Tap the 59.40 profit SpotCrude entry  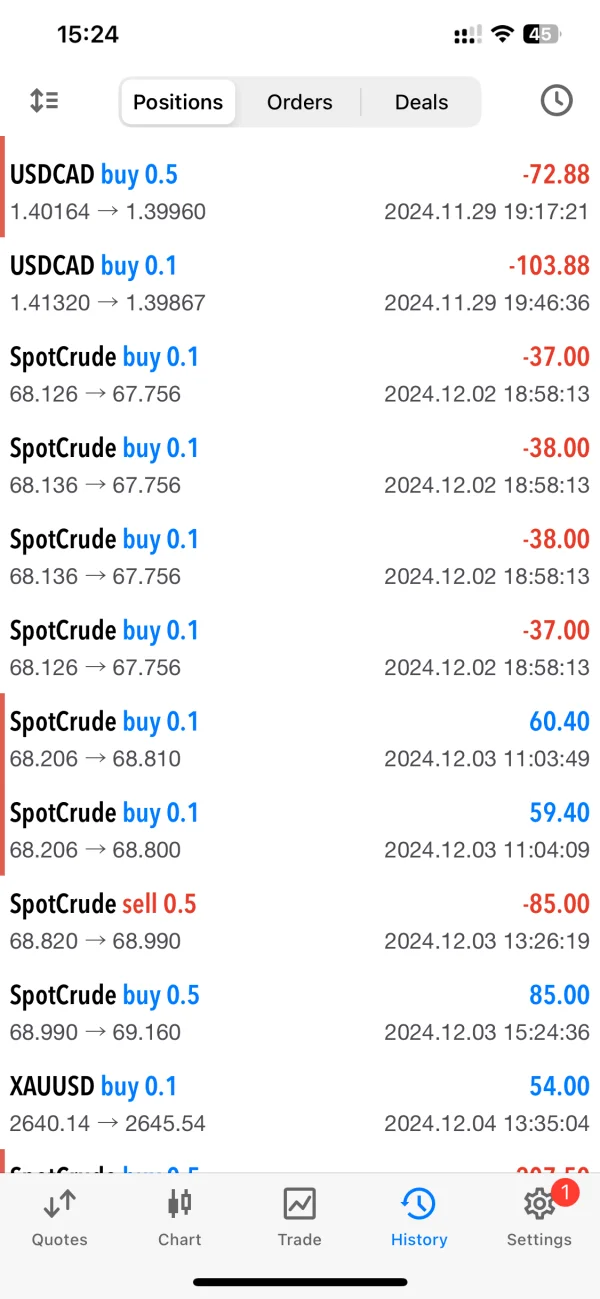point(300,830)
